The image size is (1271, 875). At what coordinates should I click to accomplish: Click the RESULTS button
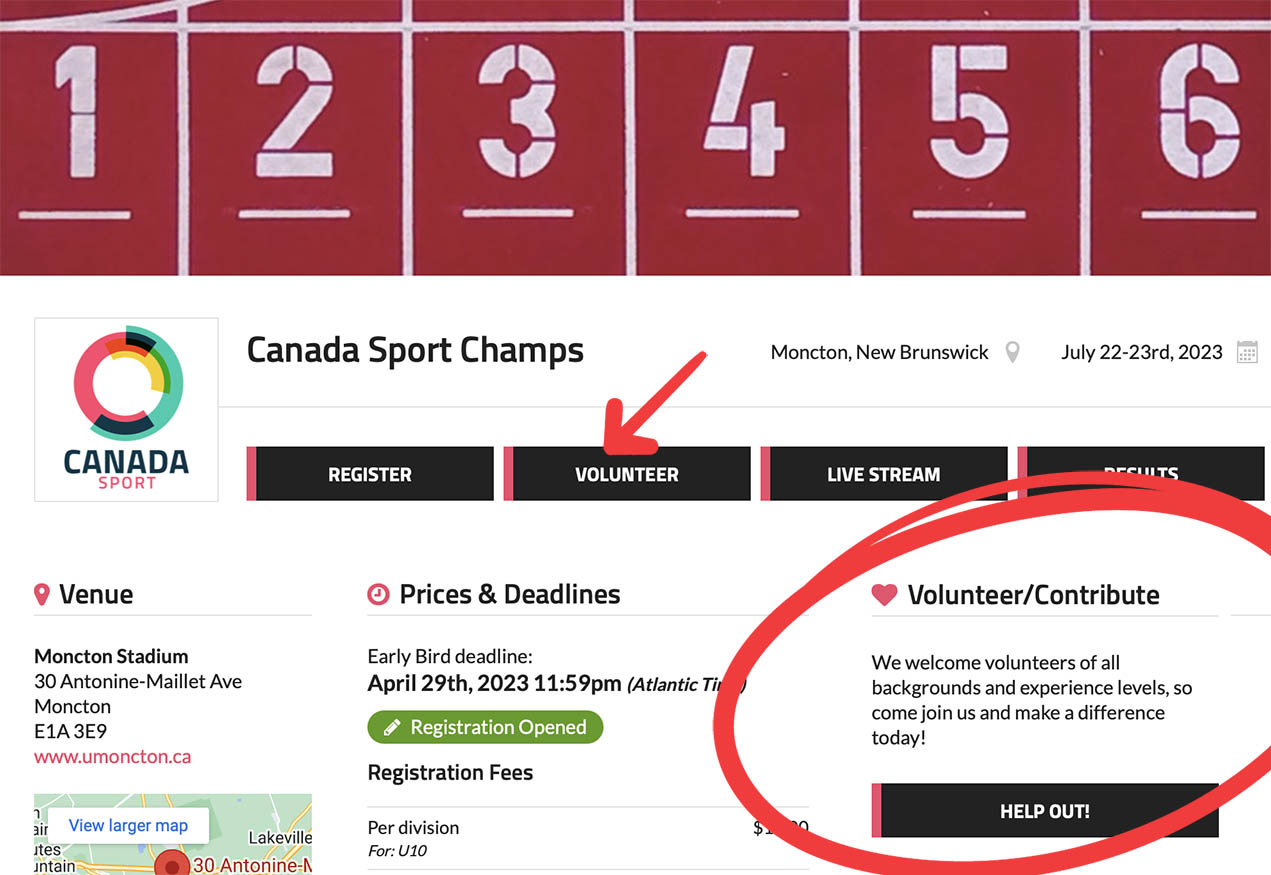(x=1141, y=475)
